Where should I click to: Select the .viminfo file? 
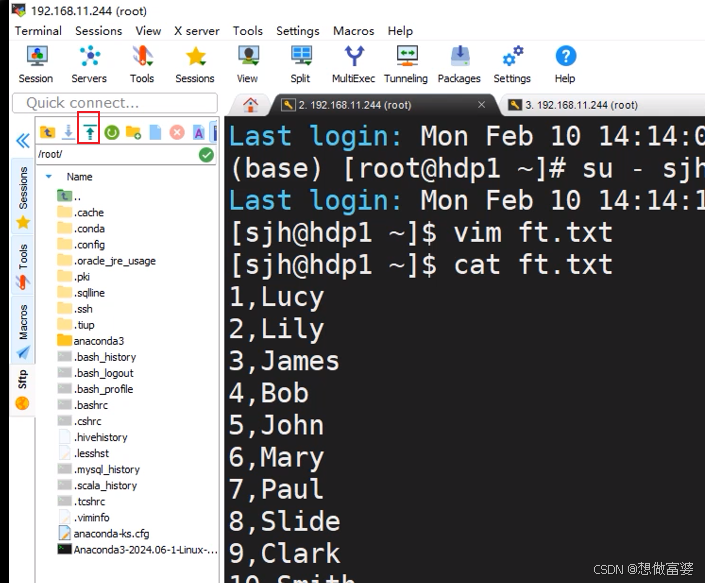[x=84, y=517]
